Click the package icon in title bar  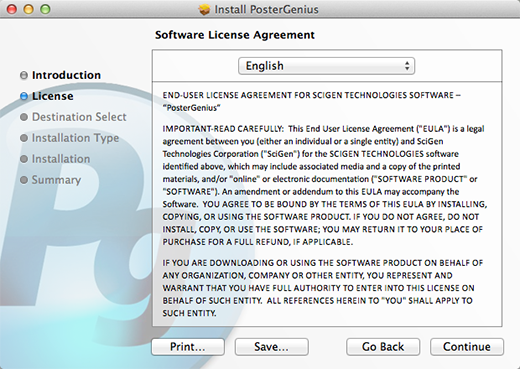click(204, 9)
